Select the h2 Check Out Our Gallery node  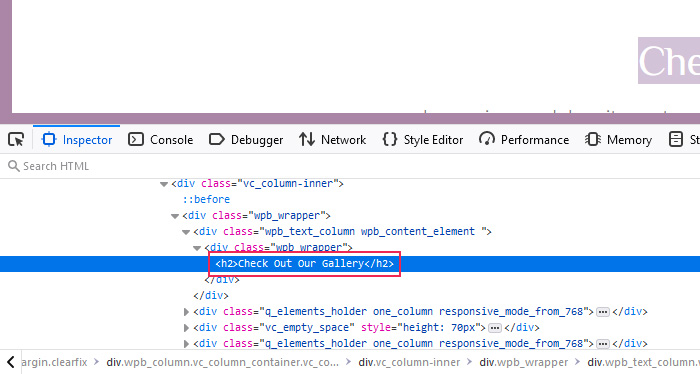coord(304,264)
